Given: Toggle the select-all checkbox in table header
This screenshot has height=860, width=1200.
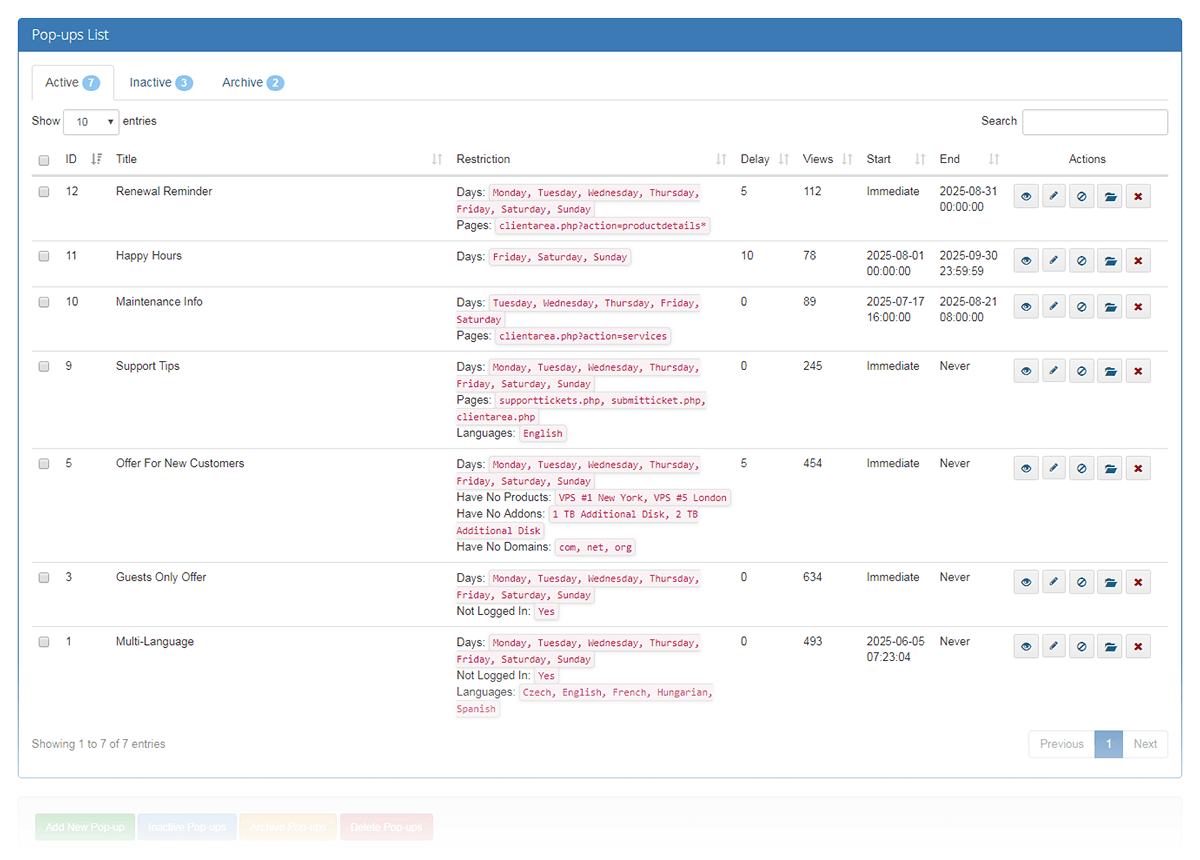Looking at the screenshot, I should (x=44, y=160).
